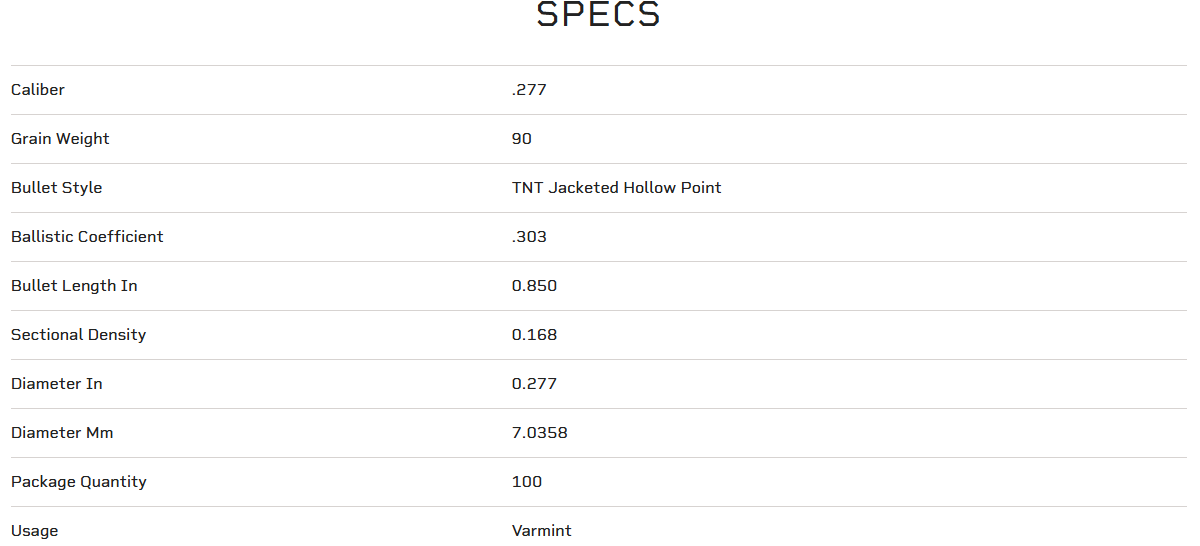Screen dimensions: 1200x546
Task: Click TNT Jacketed Hollow Point text
Action: (x=616, y=188)
